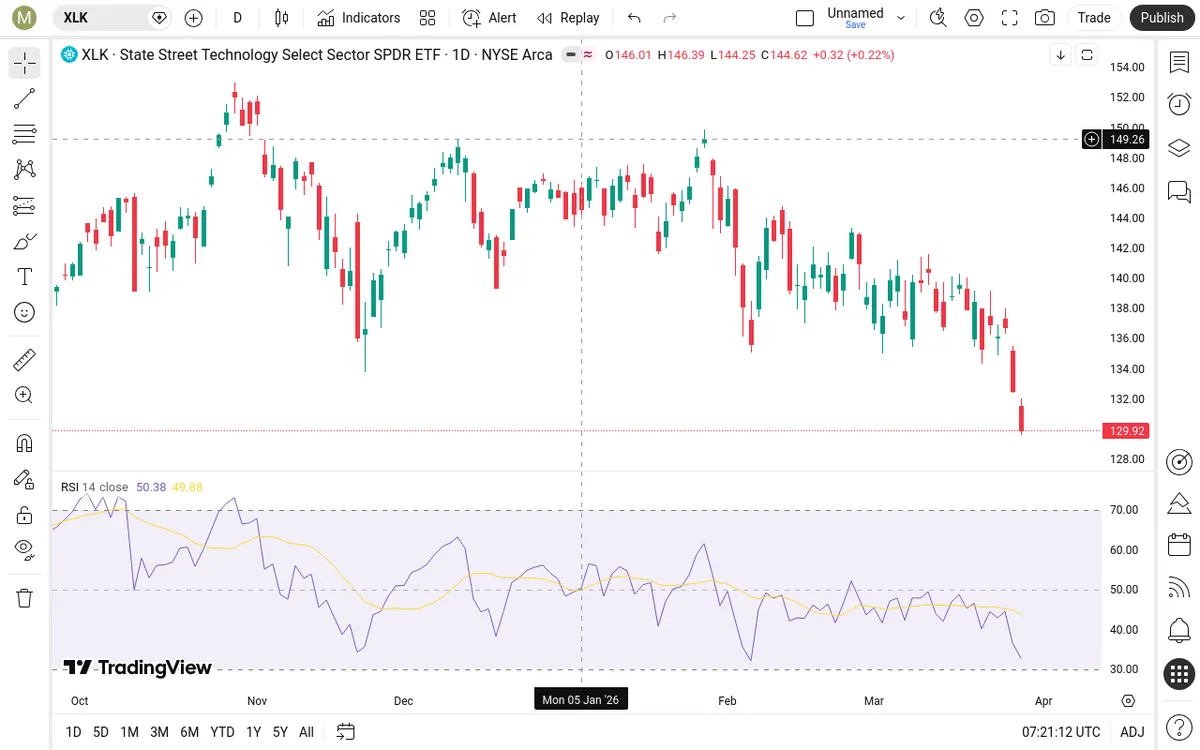Open the object tree layers panel
1200x750 pixels.
[x=1180, y=147]
